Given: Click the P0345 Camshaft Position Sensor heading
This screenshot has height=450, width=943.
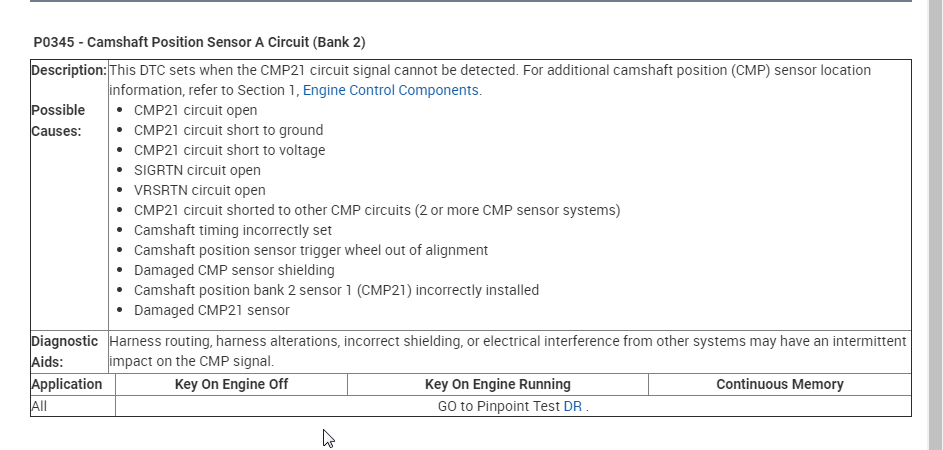Looking at the screenshot, I should click(x=199, y=42).
